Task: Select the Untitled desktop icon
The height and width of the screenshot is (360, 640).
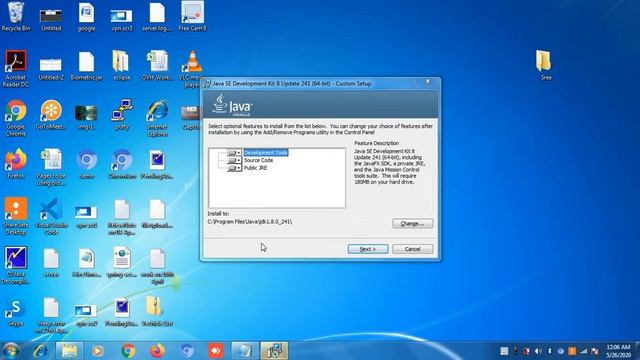Action: tap(51, 19)
